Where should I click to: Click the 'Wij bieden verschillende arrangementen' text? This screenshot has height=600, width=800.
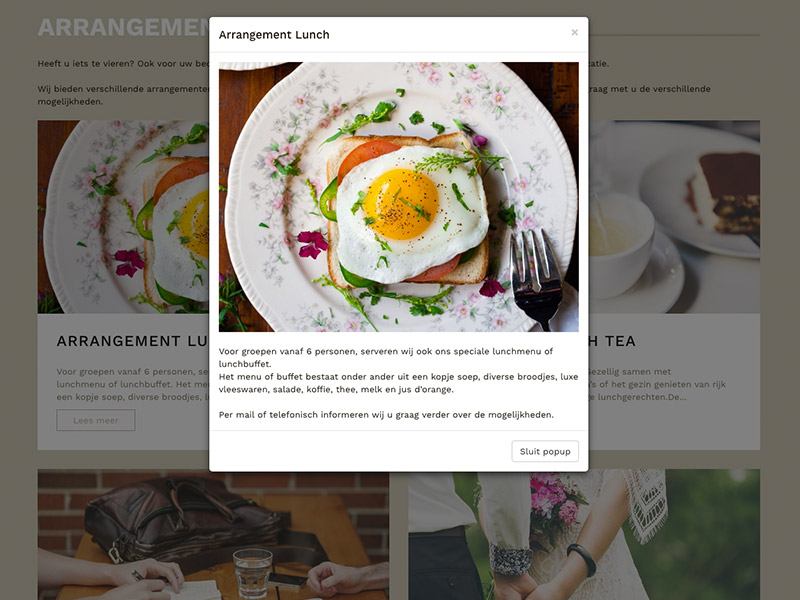123,95
